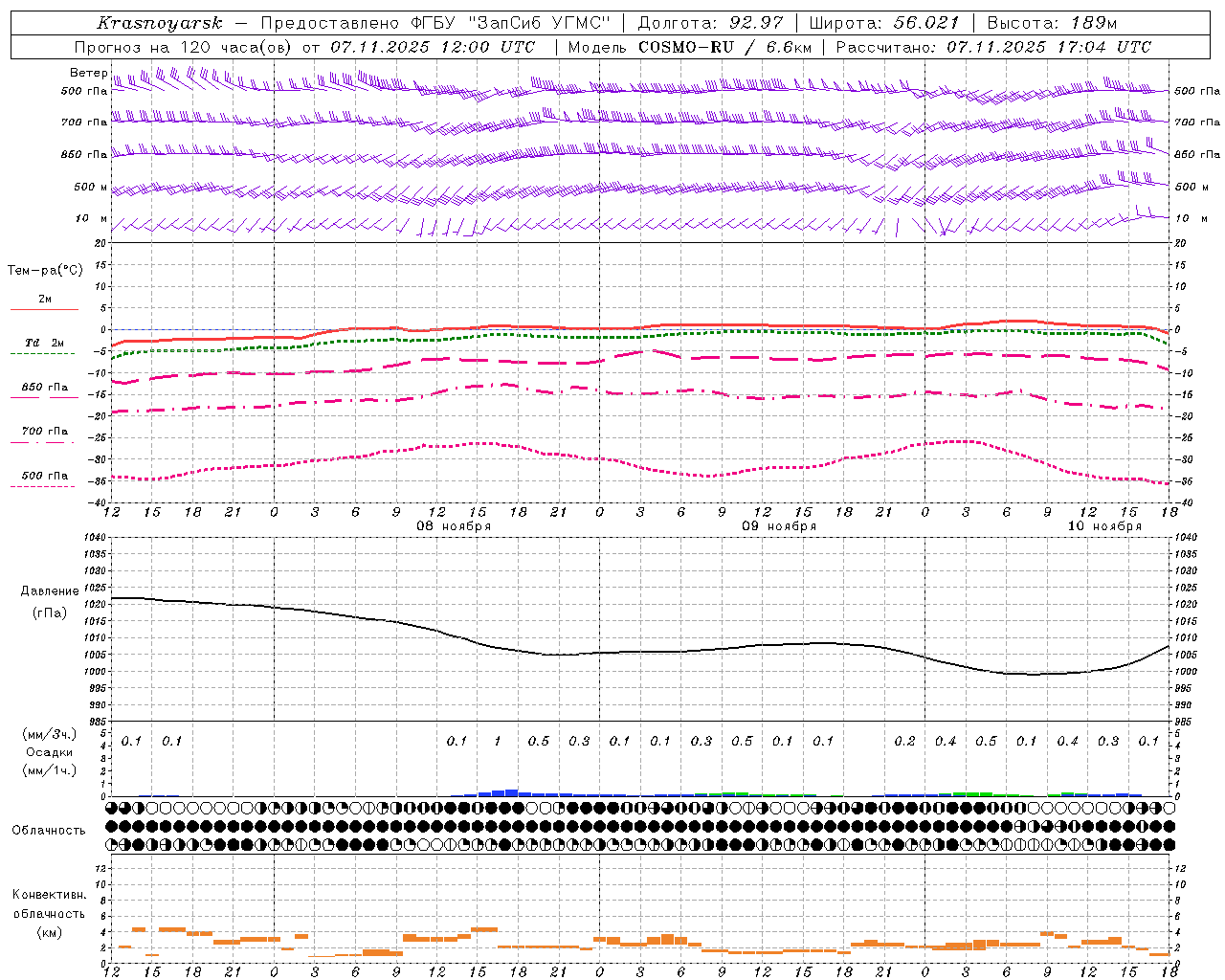The width and height of the screenshot is (1225, 980).
Task: Click the dash-dot '700 гПа' temperature legend line
Action: (42, 442)
